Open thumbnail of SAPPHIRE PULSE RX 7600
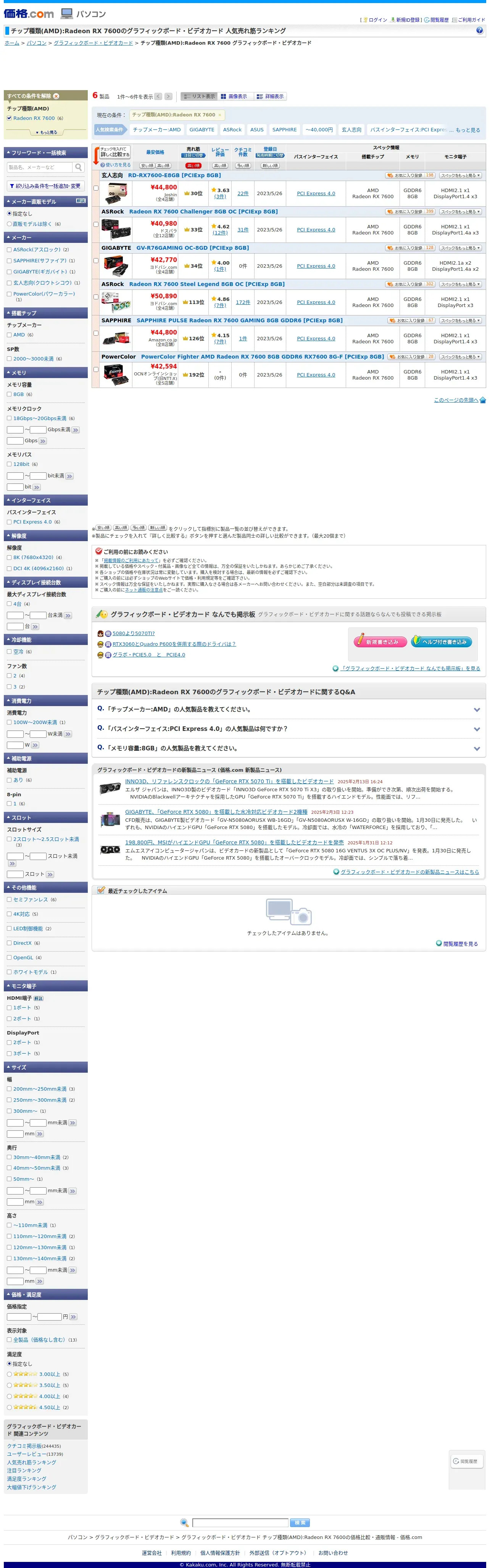The height and width of the screenshot is (1568, 490). [116, 338]
